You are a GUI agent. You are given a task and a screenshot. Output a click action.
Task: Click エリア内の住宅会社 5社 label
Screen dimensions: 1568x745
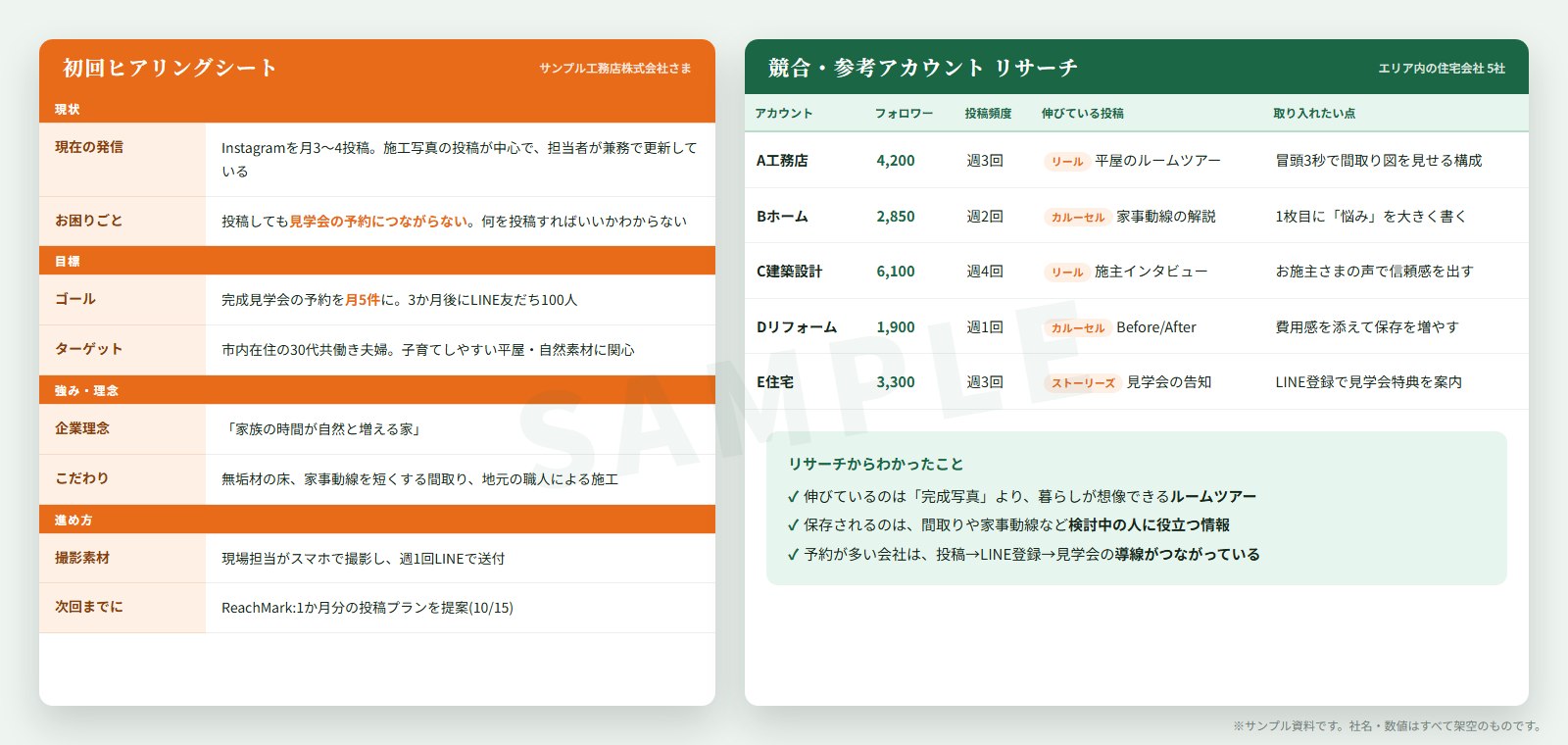1442,69
